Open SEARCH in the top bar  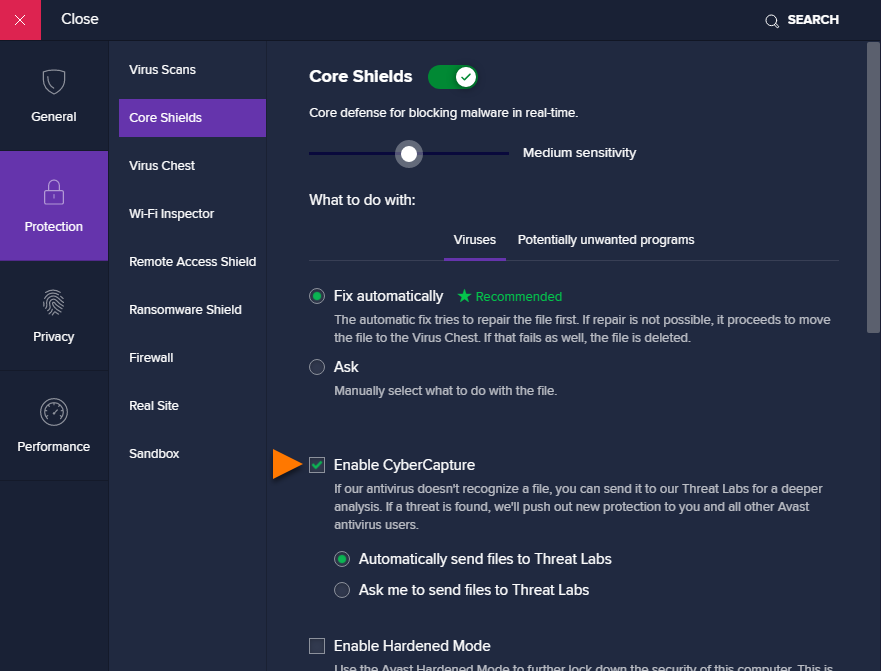pos(812,20)
